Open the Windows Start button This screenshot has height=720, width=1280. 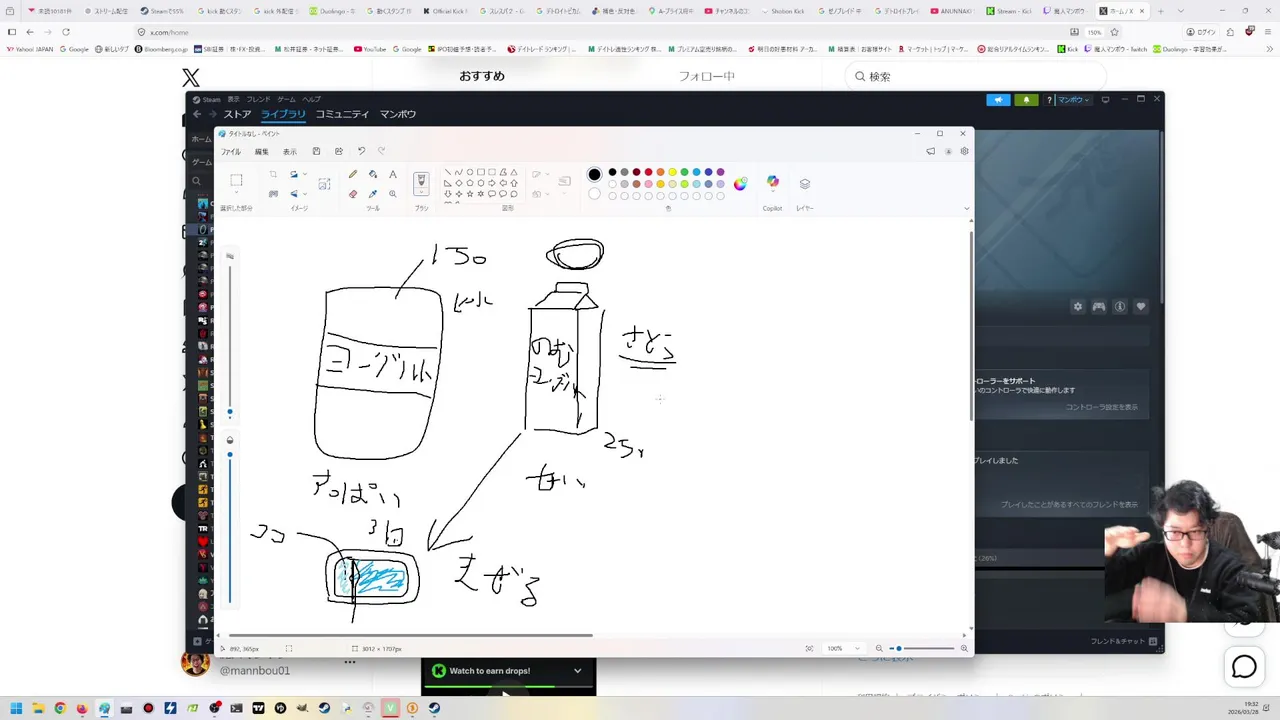[16, 708]
